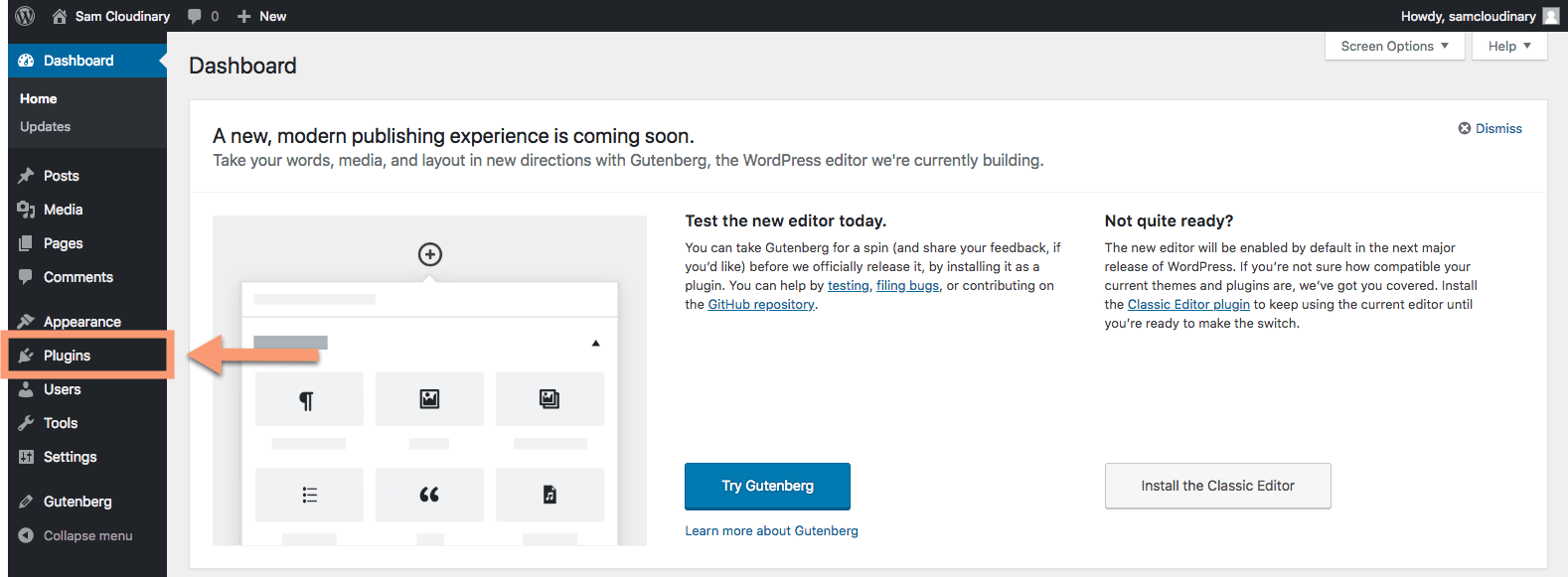
Task: Click the Gutenberg editor preview image
Action: coord(429,380)
